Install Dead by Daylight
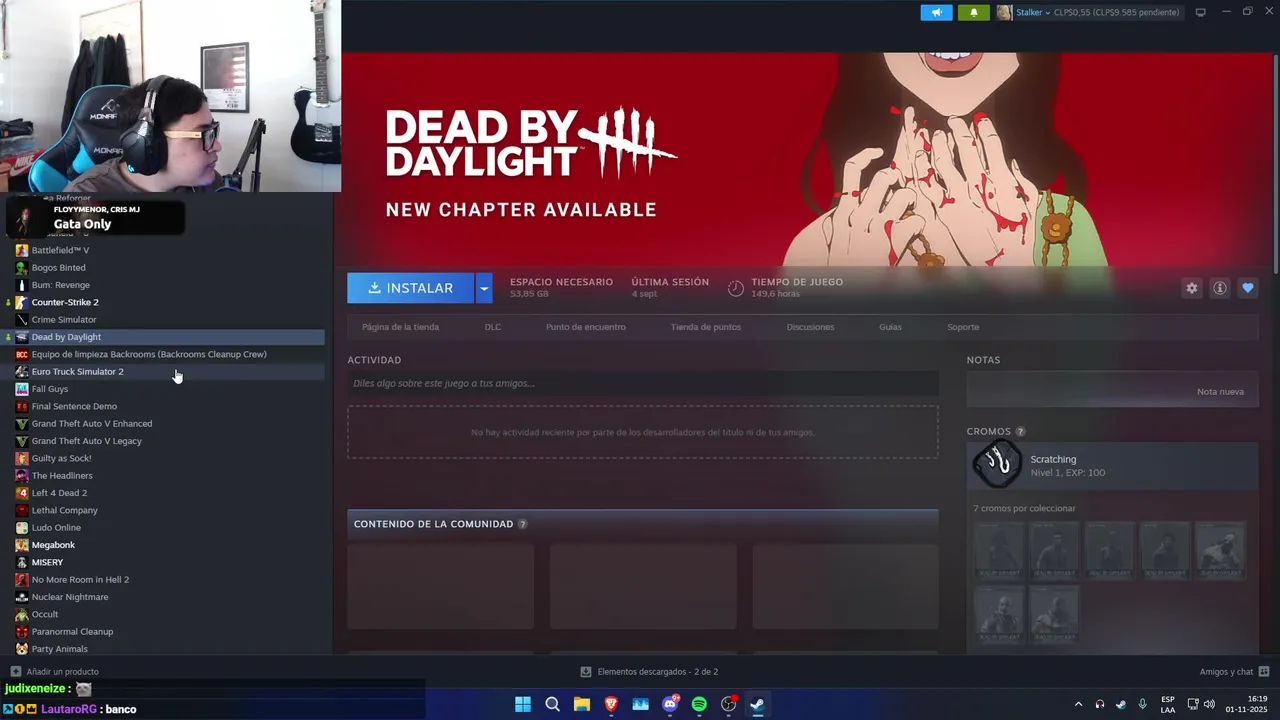The height and width of the screenshot is (720, 1280). pyautogui.click(x=410, y=288)
